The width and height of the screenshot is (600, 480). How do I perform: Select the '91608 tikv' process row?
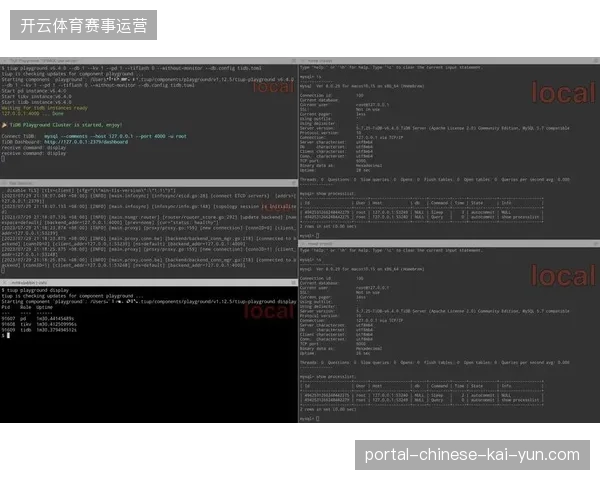pyautogui.click(x=39, y=324)
